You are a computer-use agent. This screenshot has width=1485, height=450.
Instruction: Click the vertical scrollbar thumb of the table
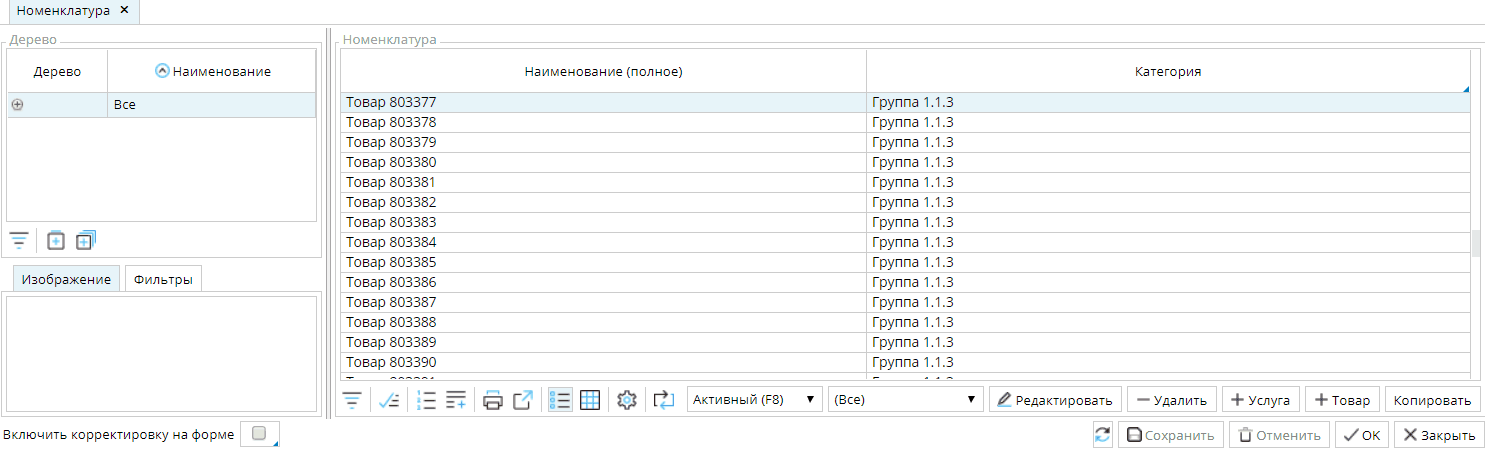point(1476,243)
